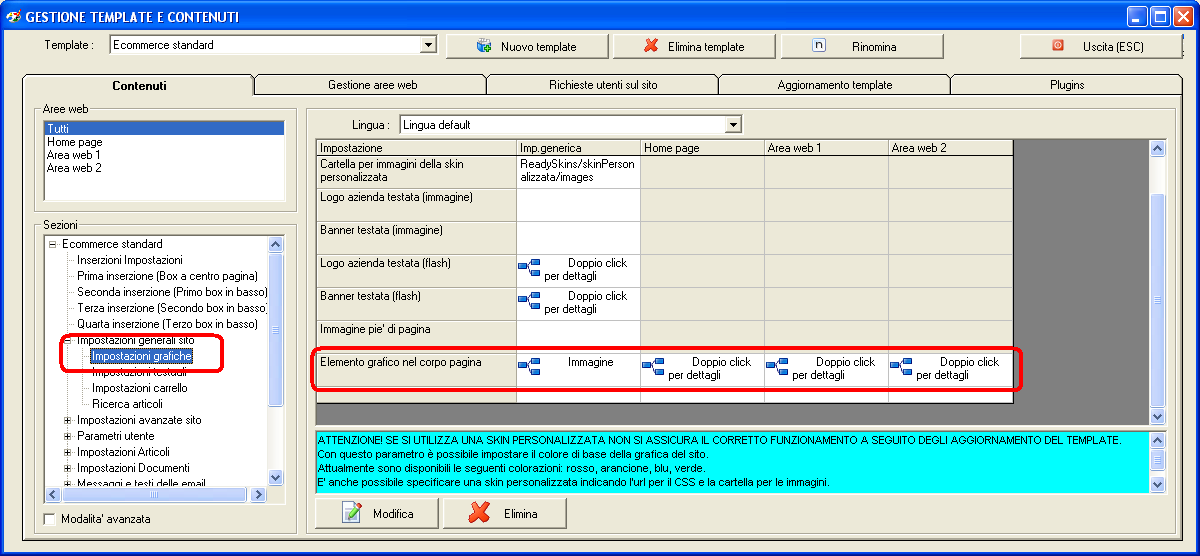Click the red X Elimina template icon
The height and width of the screenshot is (556, 1200).
651,46
